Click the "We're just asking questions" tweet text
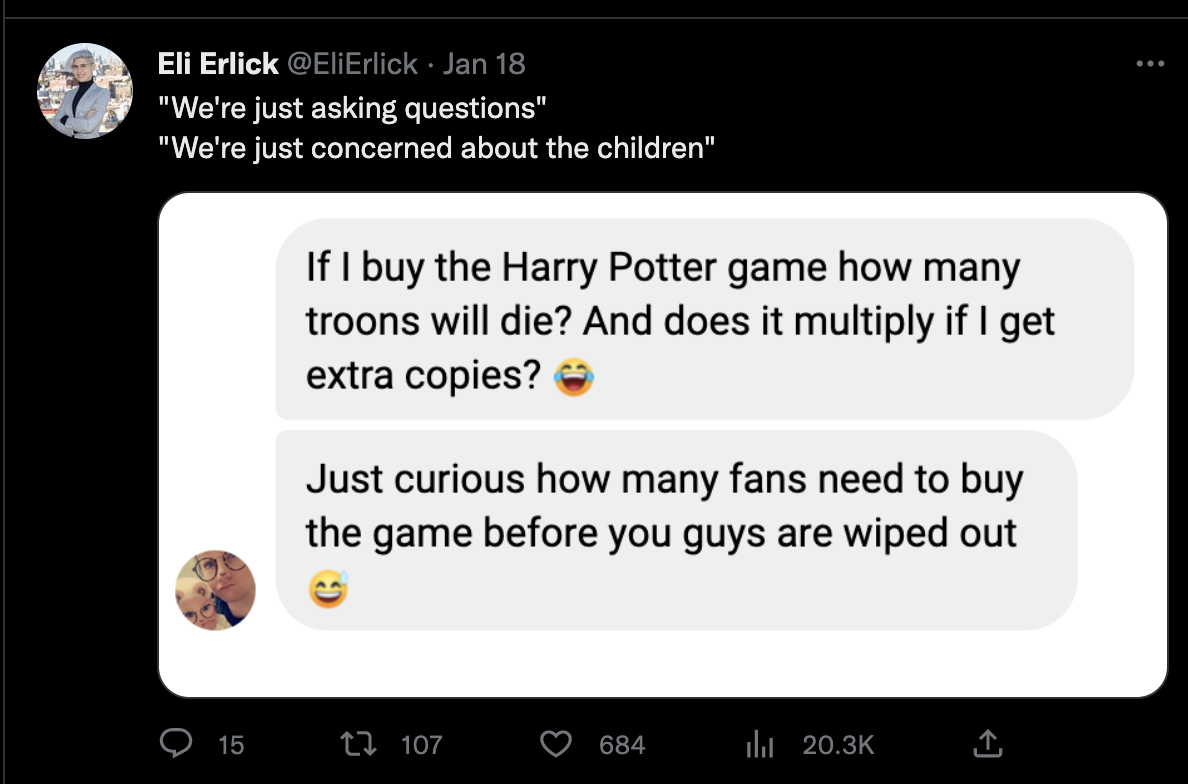 coord(352,108)
